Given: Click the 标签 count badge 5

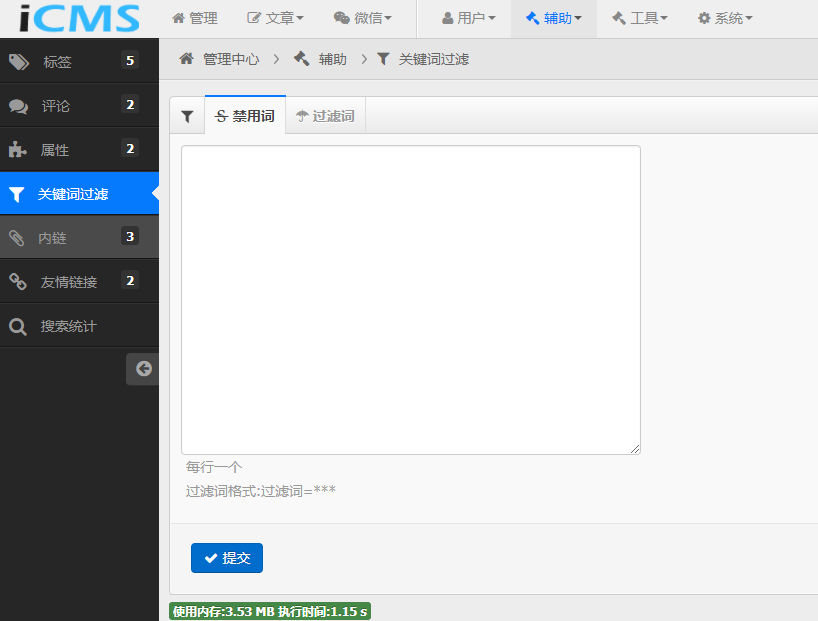Looking at the screenshot, I should click(x=130, y=61).
